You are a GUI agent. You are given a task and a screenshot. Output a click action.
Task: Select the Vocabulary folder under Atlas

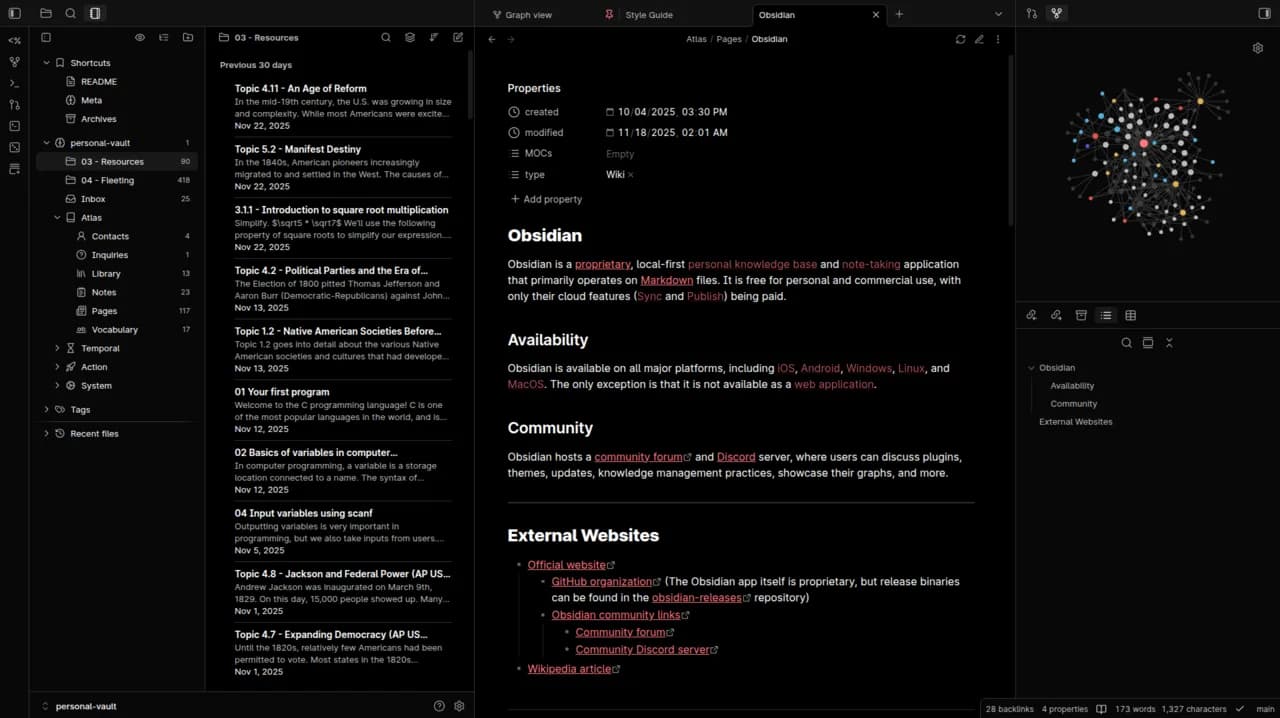[117, 329]
